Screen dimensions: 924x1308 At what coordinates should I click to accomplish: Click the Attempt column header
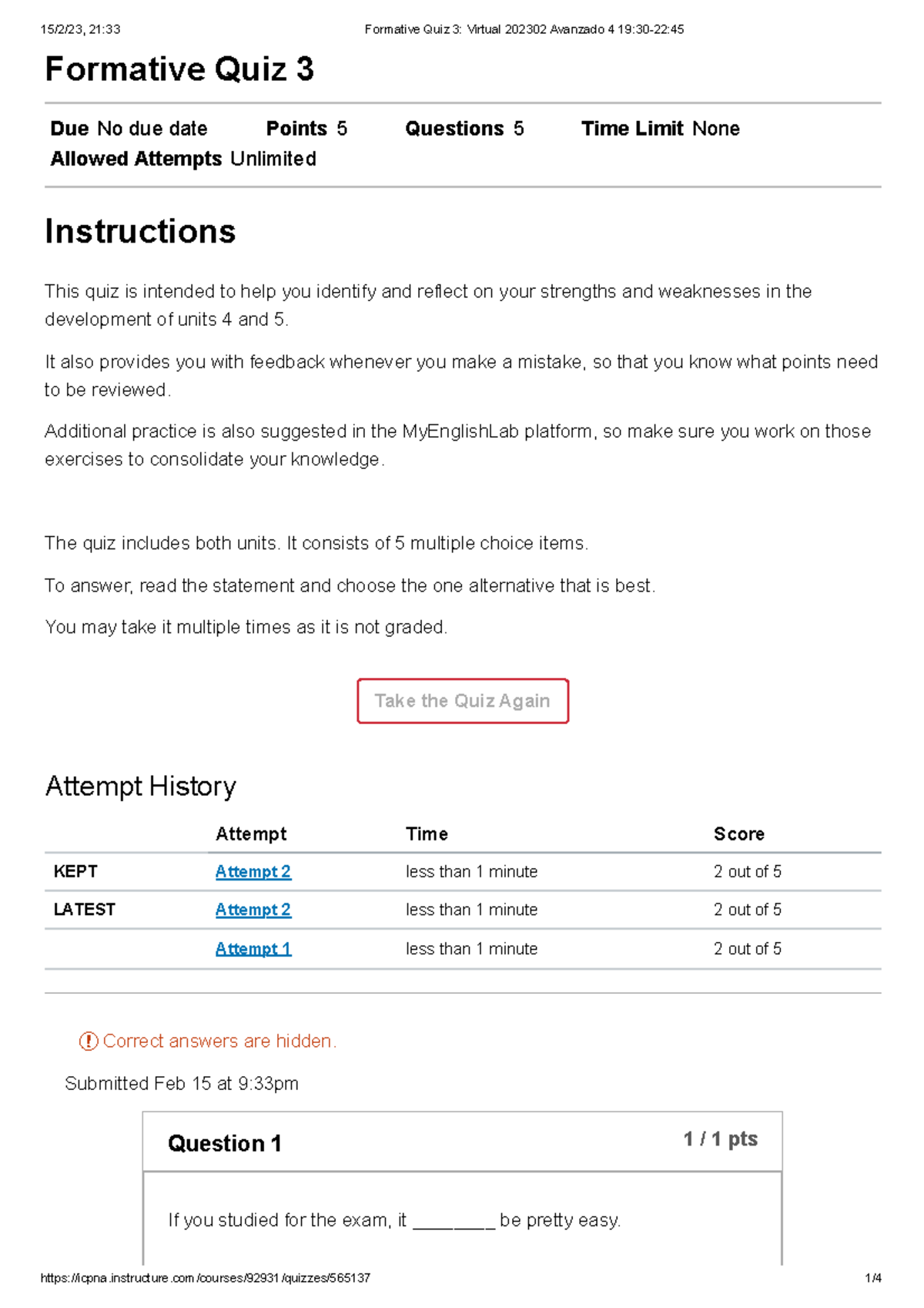(x=251, y=833)
